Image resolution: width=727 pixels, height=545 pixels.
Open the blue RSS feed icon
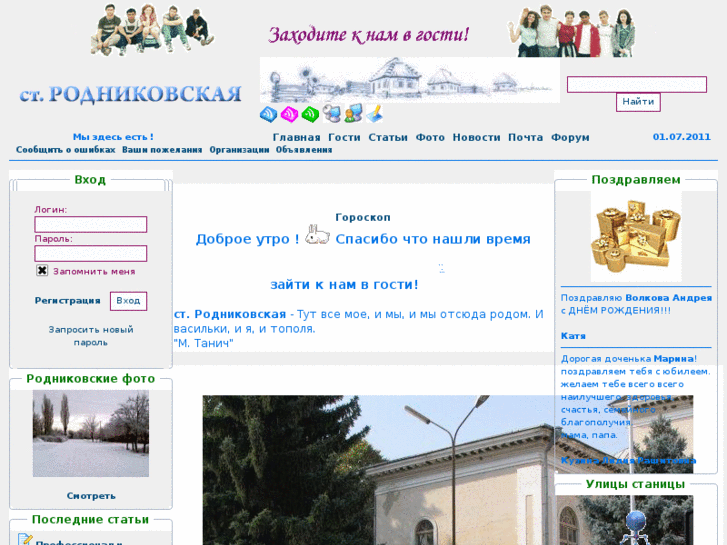click(x=268, y=114)
